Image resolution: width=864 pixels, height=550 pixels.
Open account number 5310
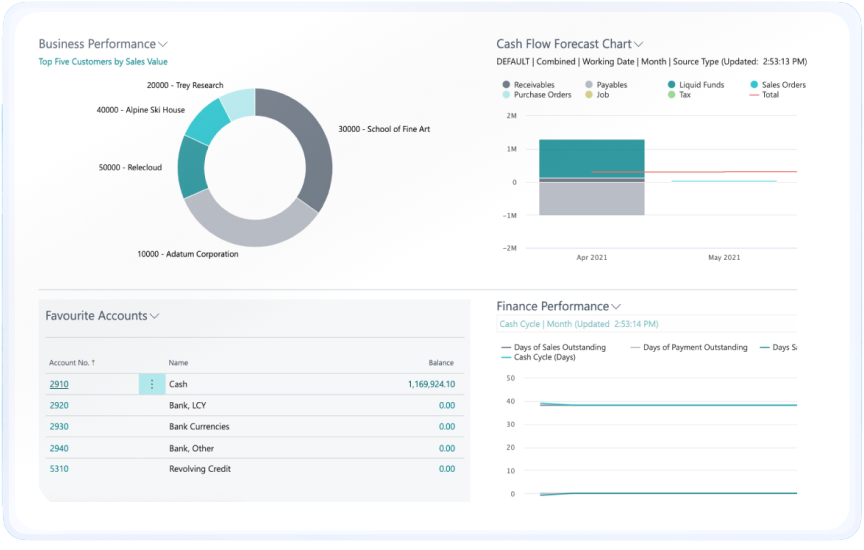point(59,469)
